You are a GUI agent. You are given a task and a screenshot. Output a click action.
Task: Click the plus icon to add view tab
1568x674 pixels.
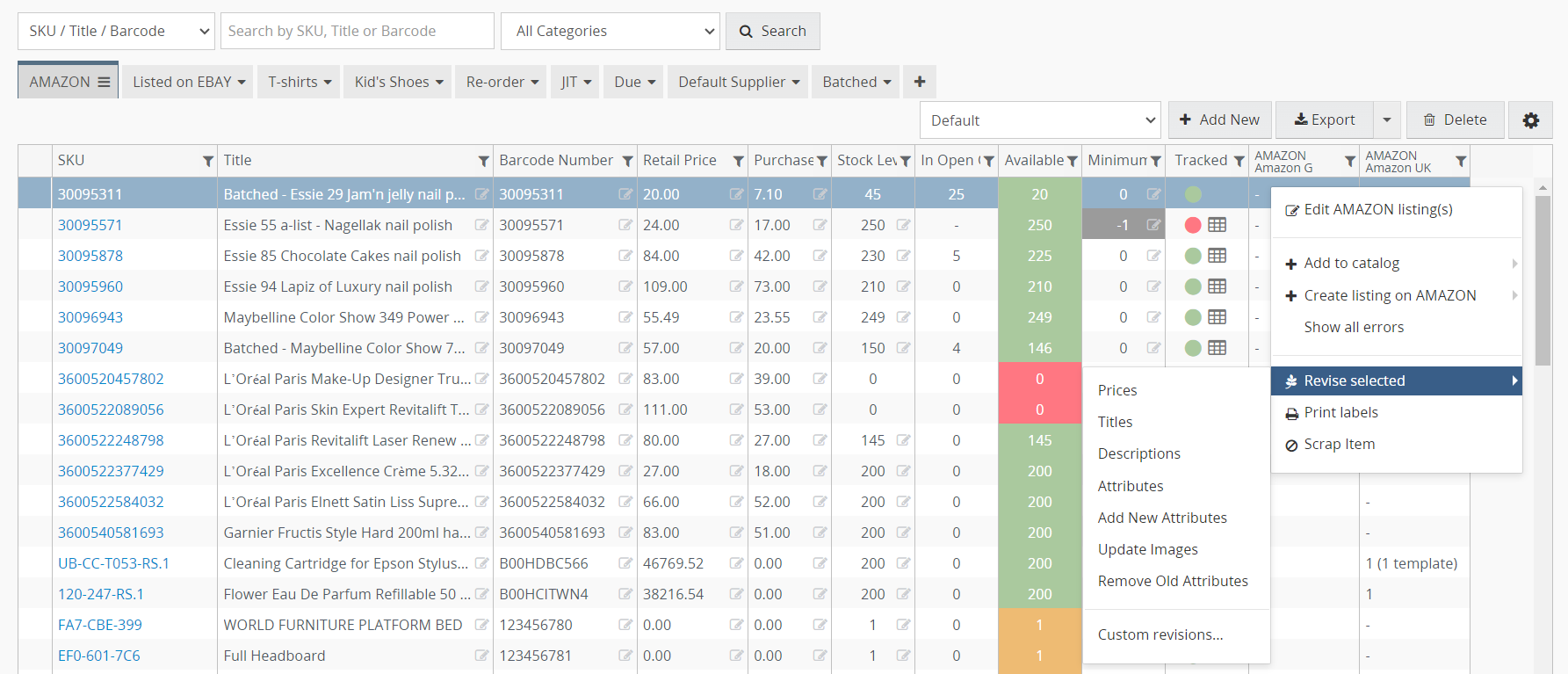pos(920,82)
